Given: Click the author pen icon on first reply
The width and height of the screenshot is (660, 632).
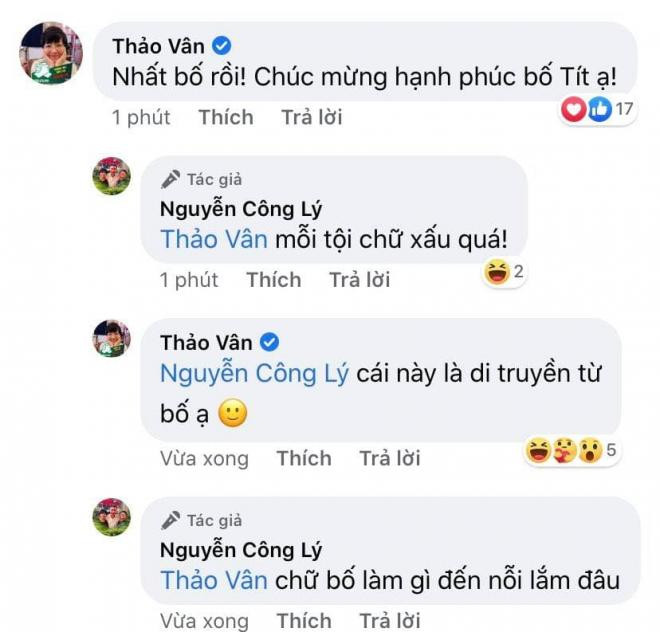Looking at the screenshot, I should click(x=170, y=179).
